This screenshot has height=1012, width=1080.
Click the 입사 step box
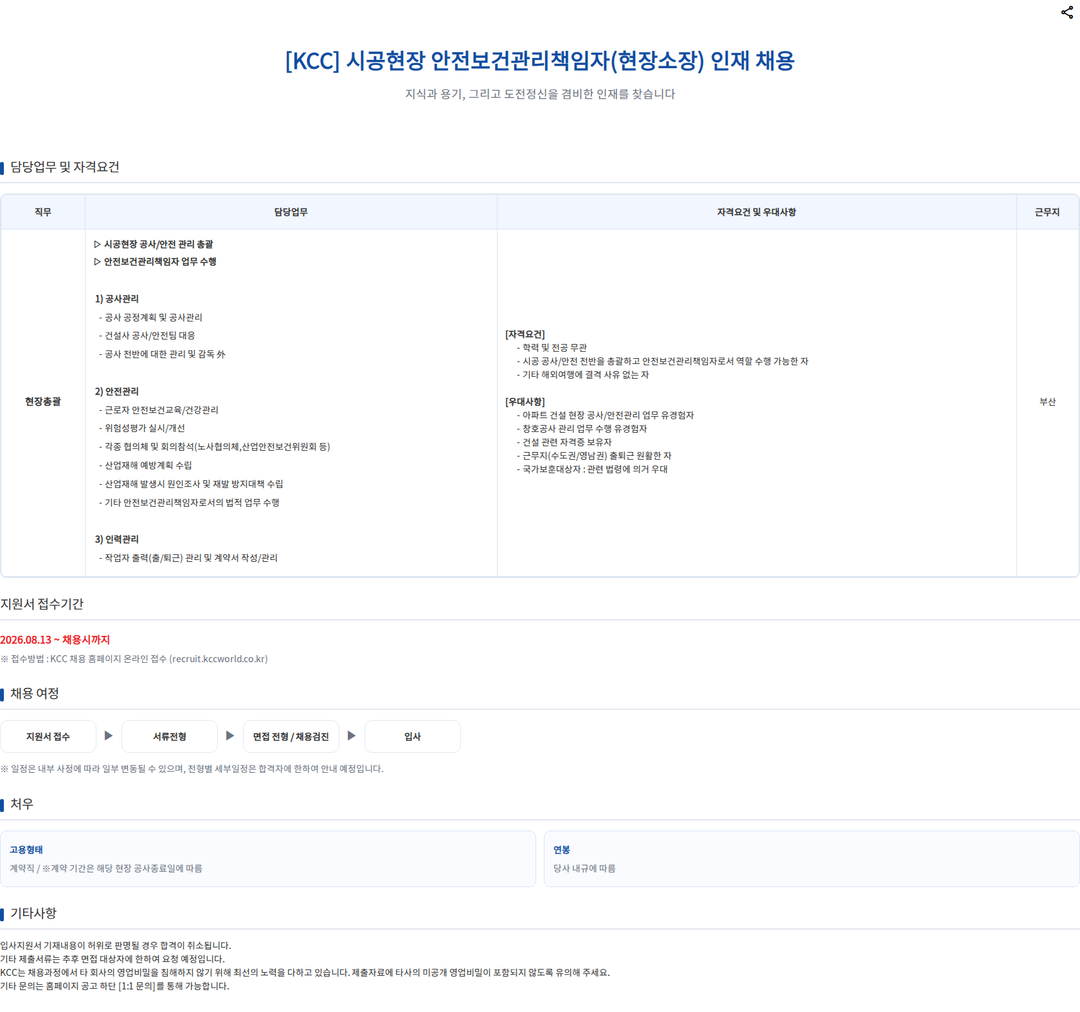pyautogui.click(x=413, y=736)
